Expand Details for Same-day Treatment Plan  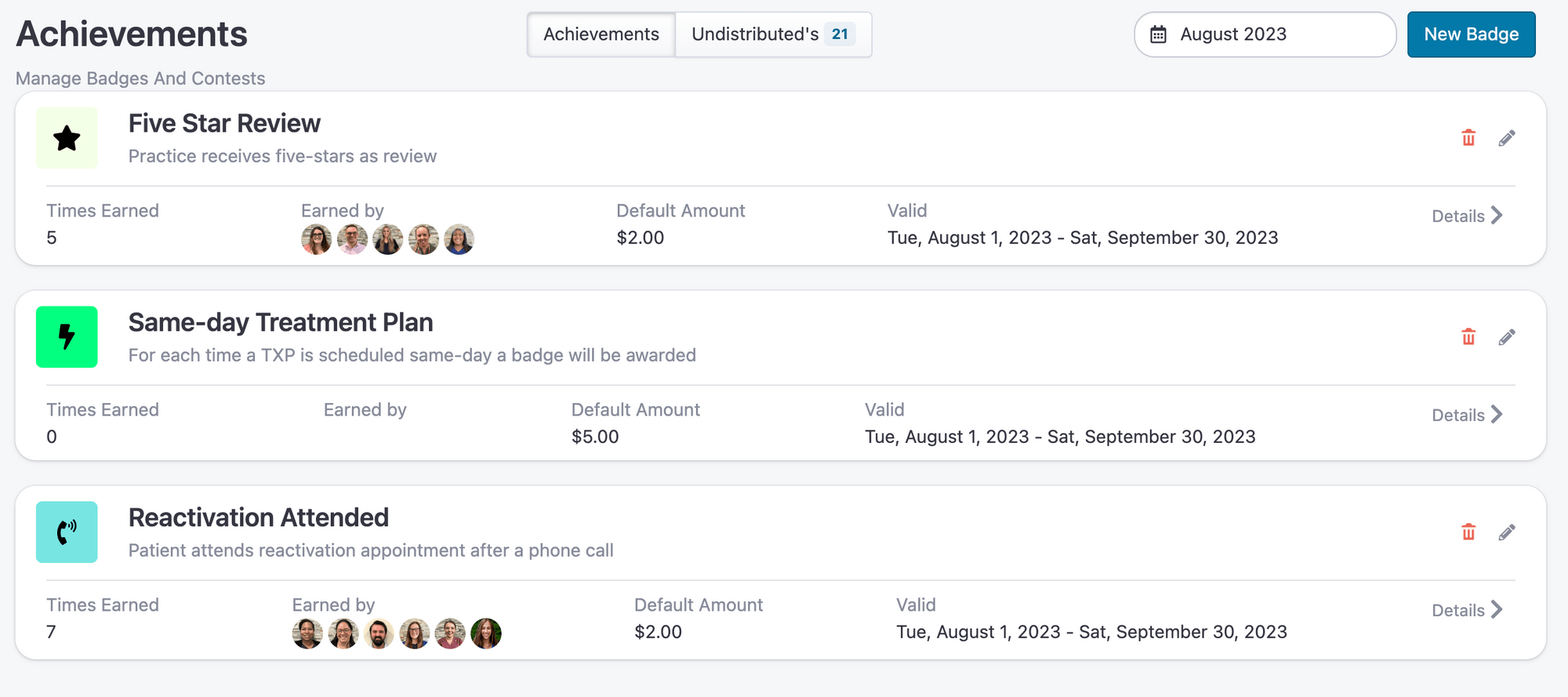(1467, 416)
